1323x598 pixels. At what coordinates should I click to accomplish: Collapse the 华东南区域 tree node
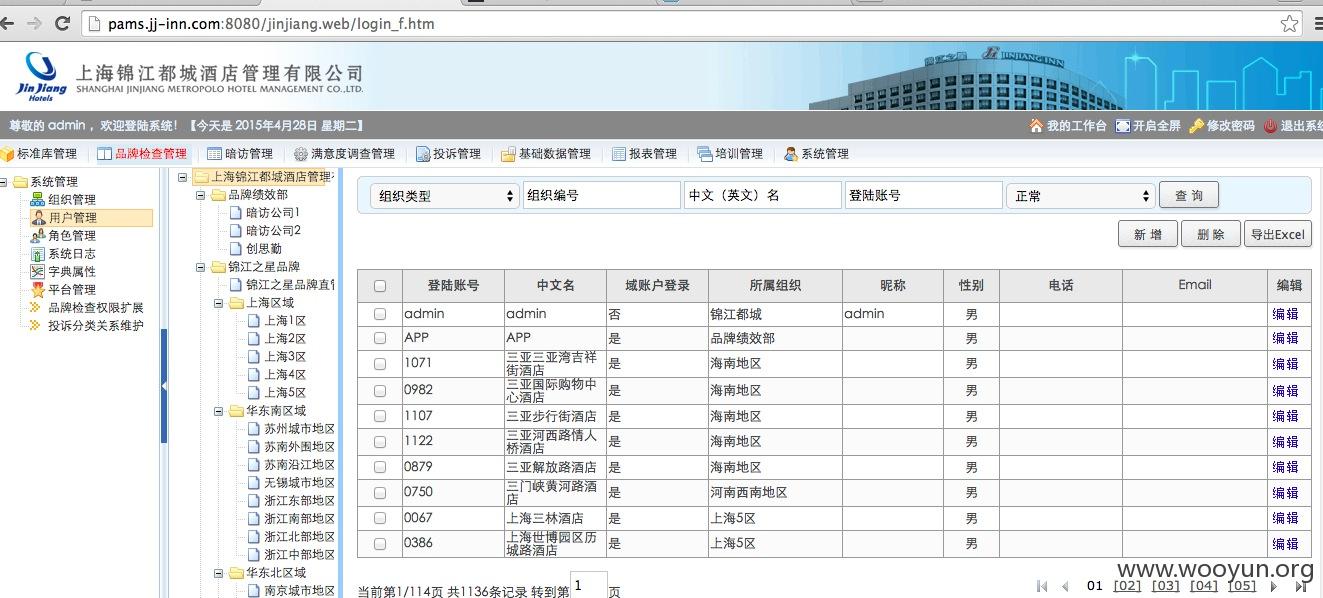coord(219,411)
